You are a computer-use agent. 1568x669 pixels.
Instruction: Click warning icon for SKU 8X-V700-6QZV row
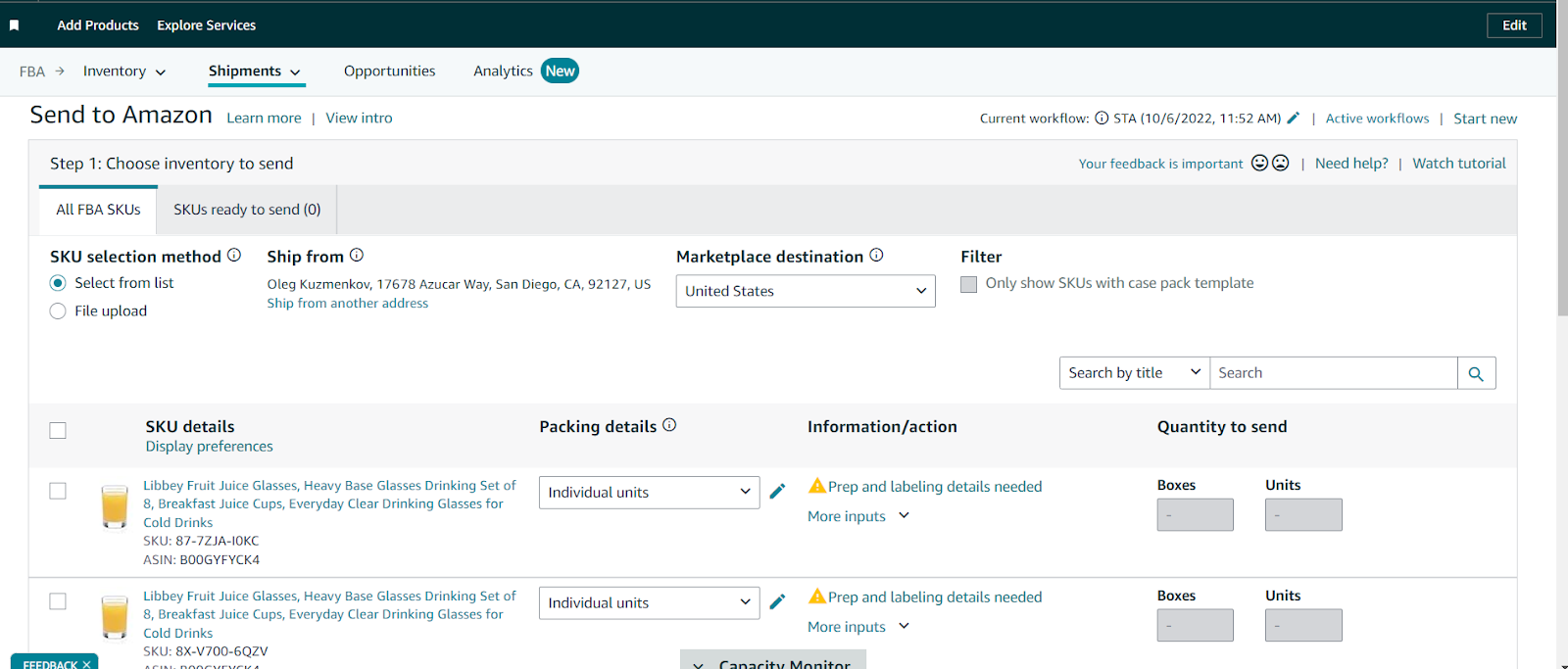817,597
